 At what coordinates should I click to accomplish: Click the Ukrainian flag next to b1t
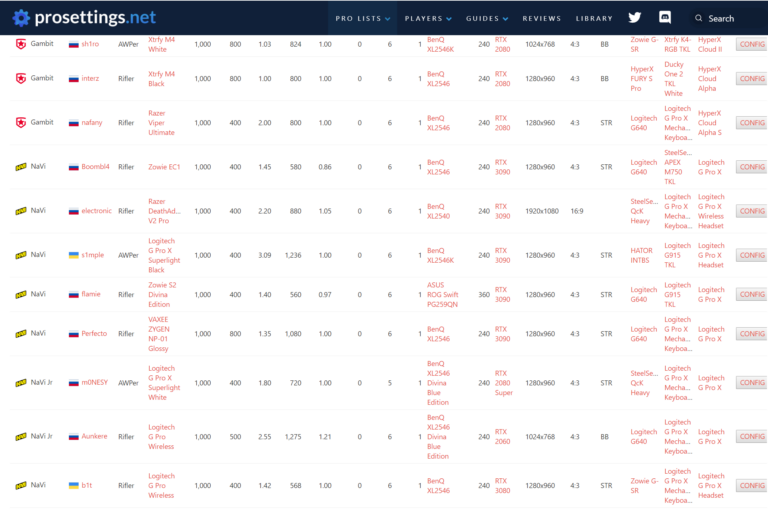(73, 485)
